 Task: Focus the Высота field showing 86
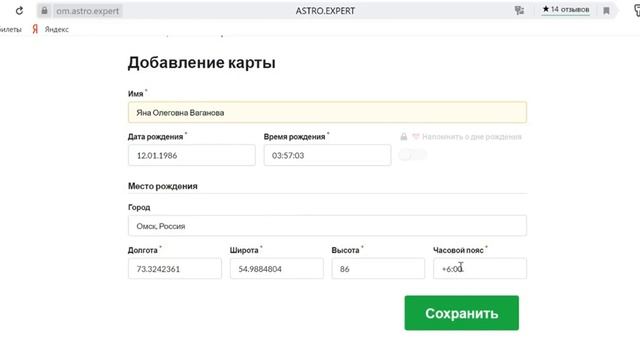pyautogui.click(x=378, y=269)
